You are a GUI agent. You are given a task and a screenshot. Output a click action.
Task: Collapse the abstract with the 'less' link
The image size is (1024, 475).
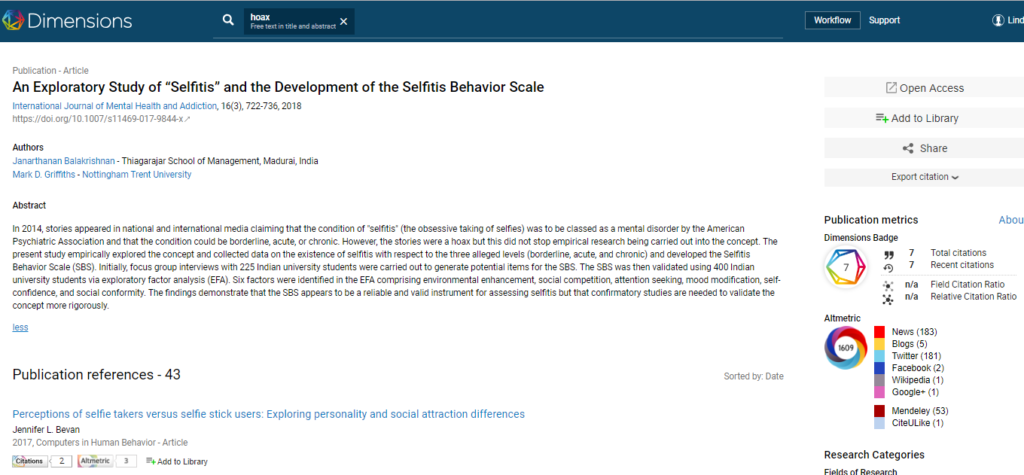tap(20, 327)
